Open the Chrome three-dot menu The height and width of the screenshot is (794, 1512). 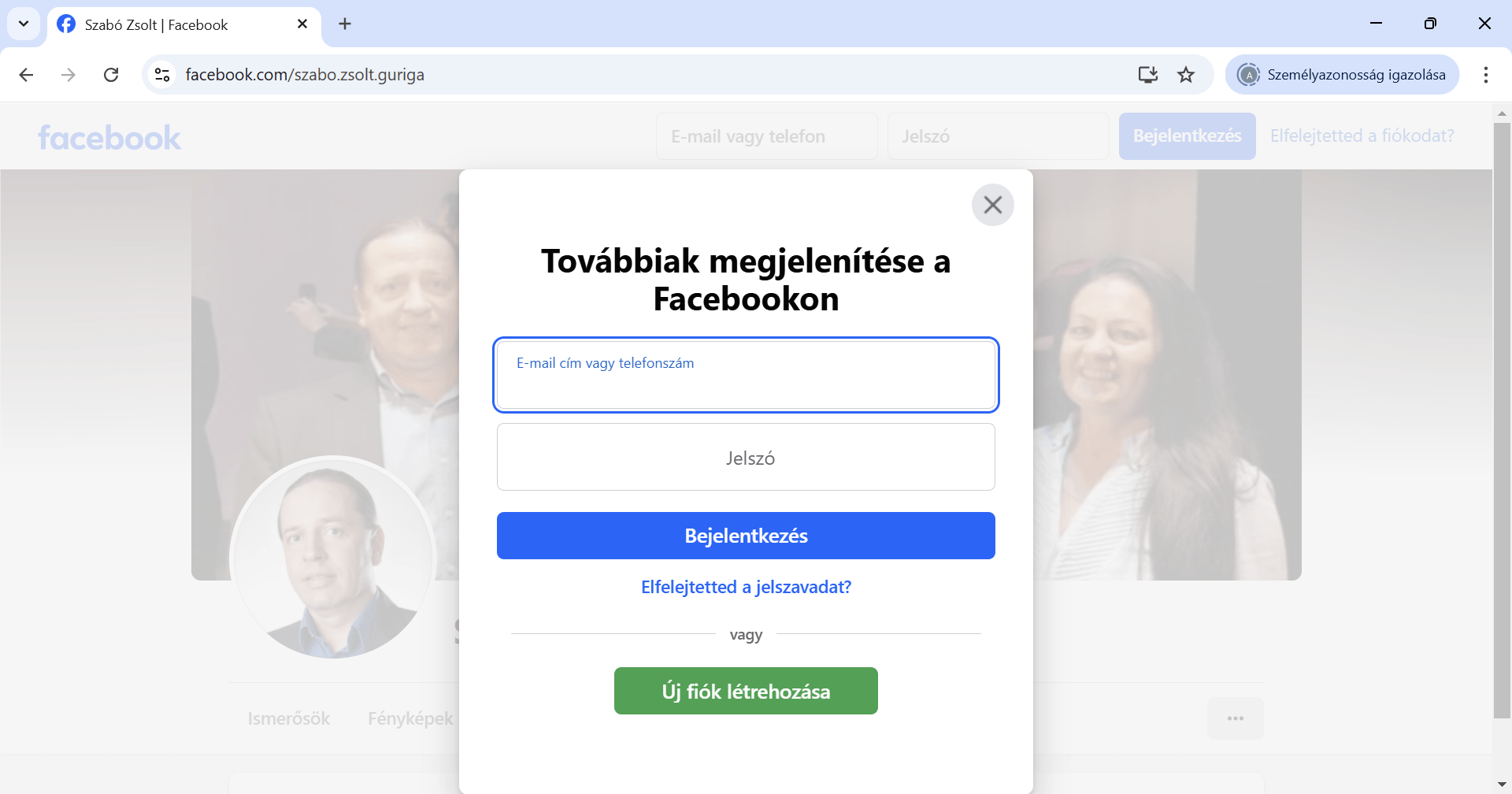(x=1485, y=75)
